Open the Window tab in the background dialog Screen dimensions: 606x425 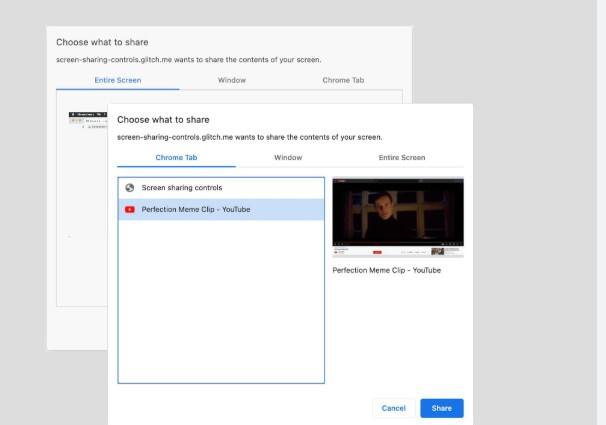231,80
